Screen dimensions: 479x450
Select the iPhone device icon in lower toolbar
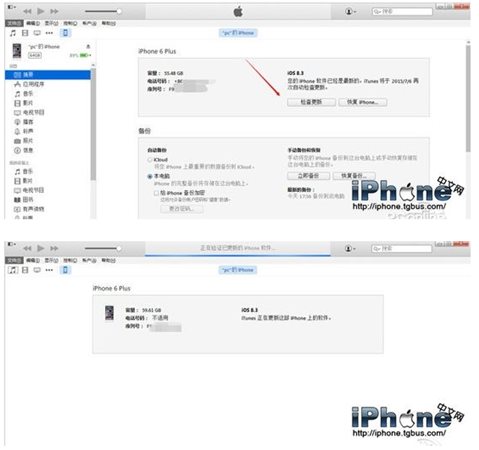pyautogui.click(x=65, y=270)
